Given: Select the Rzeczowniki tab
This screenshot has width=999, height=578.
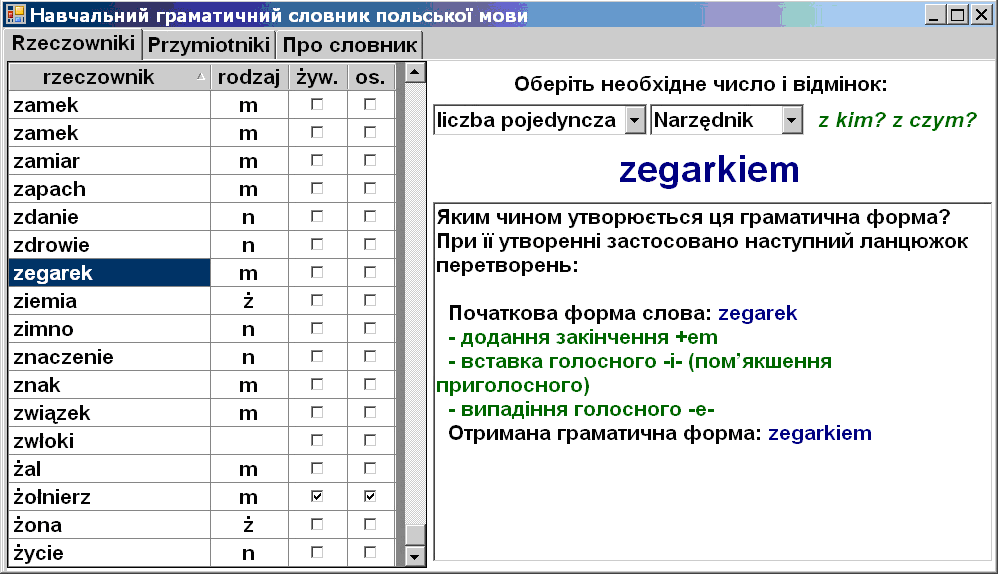Looking at the screenshot, I should point(74,44).
